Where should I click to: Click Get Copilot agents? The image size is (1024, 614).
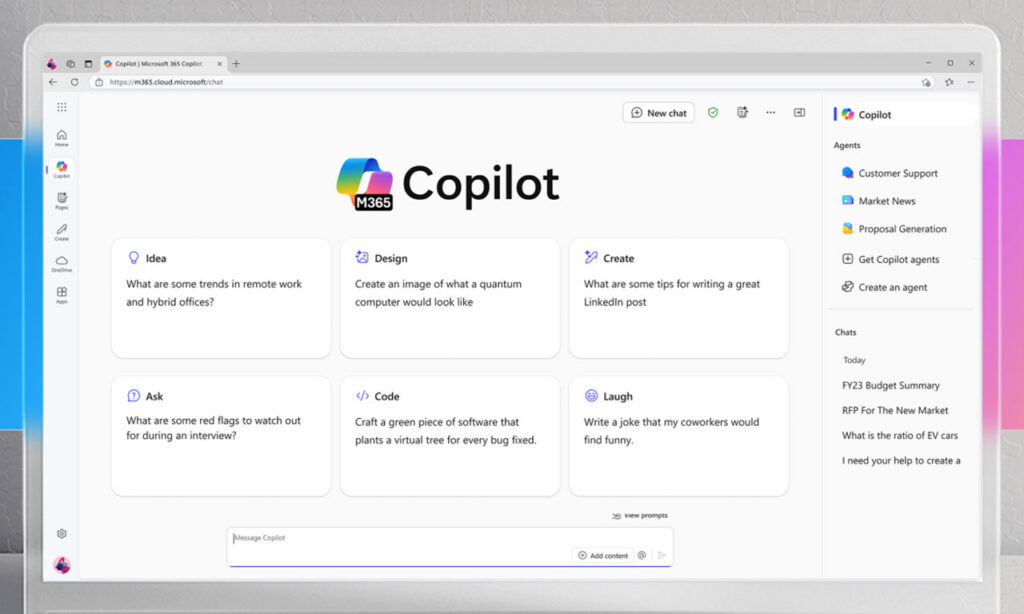[890, 259]
